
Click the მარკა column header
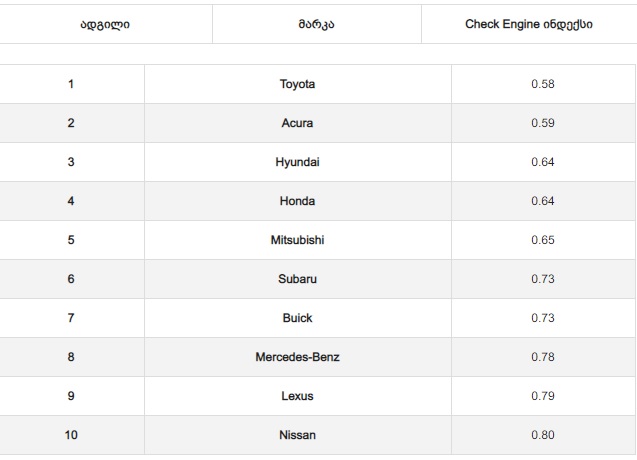pos(316,24)
